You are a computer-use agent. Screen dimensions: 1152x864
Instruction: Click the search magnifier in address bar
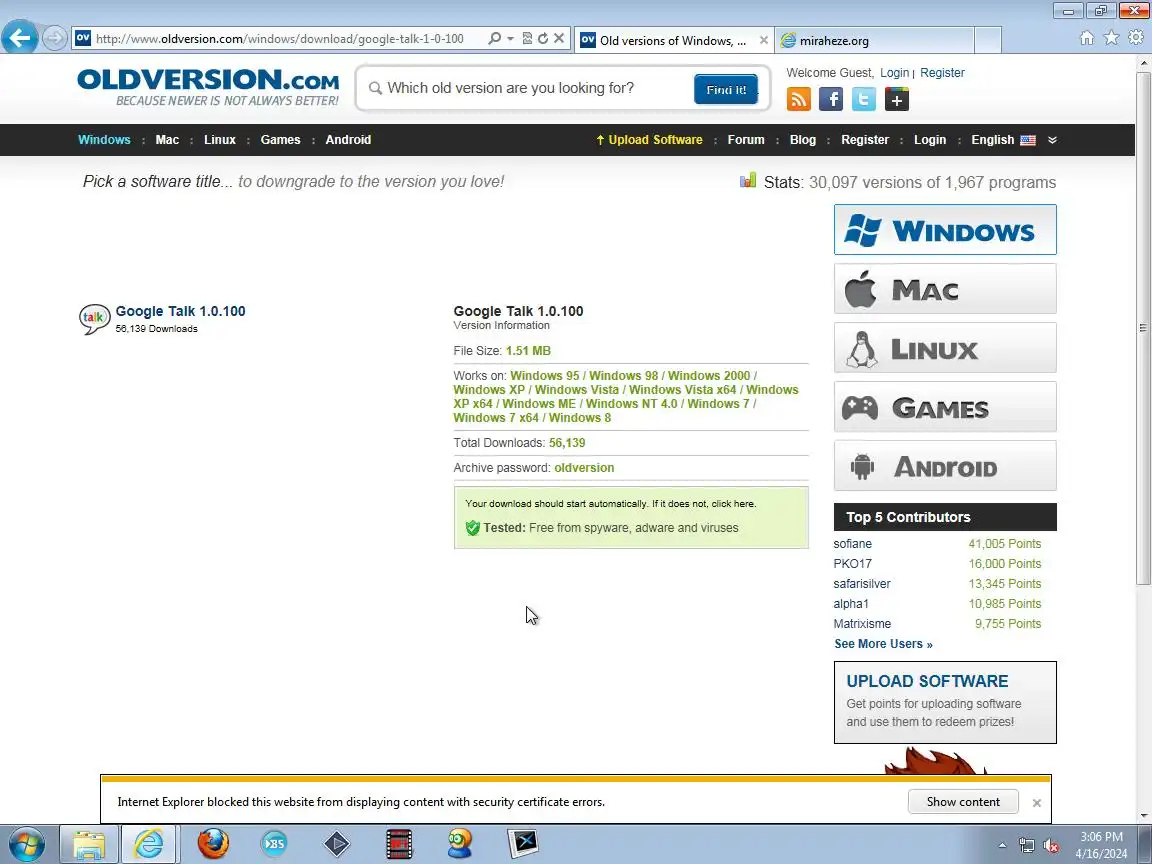click(494, 38)
